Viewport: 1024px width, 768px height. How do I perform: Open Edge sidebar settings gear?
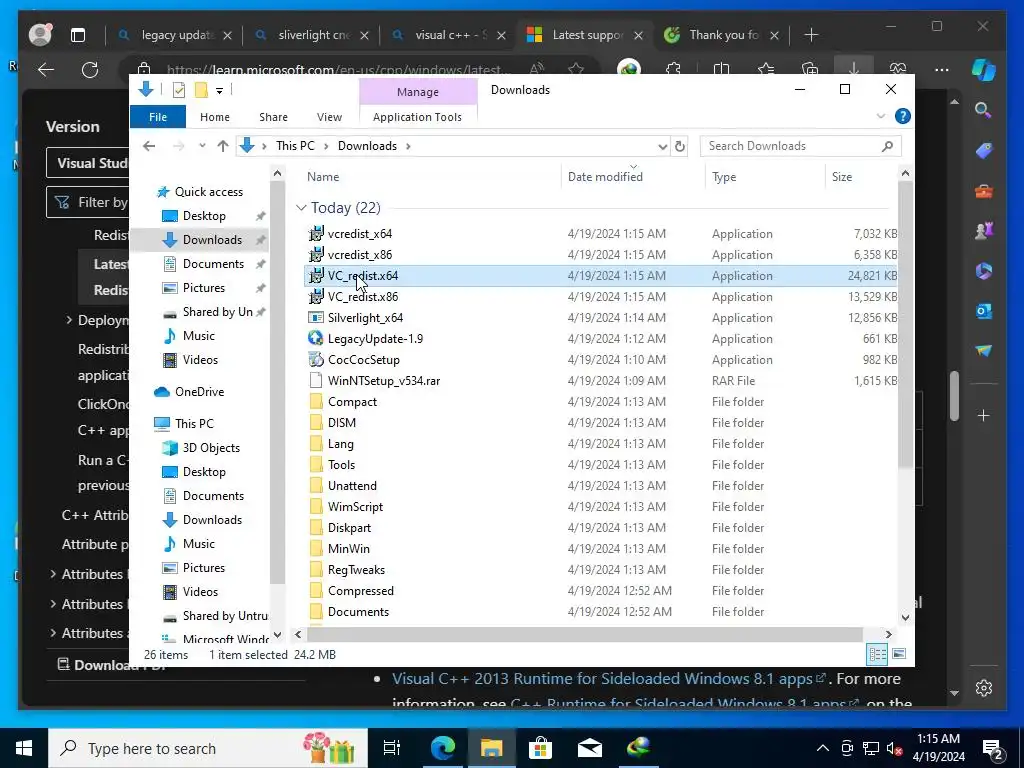point(984,688)
